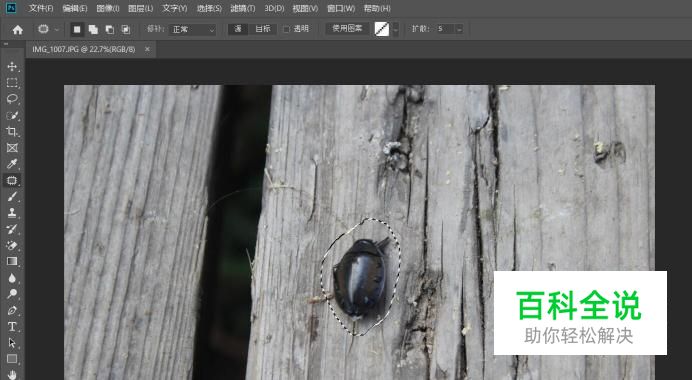This screenshot has height=380, width=692.
Task: Select the Blur tool
Action: tap(12, 278)
